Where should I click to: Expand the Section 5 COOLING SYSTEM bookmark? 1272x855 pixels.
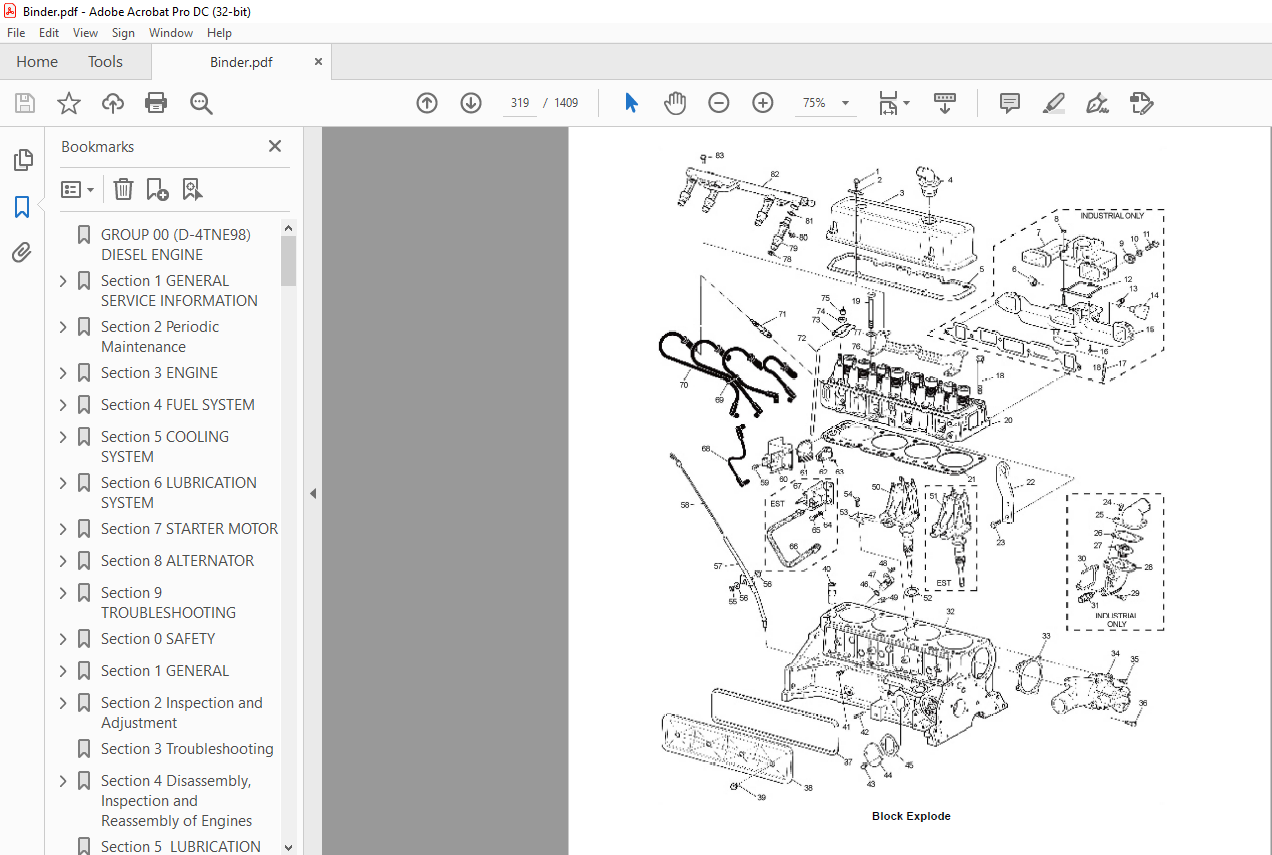click(x=63, y=437)
